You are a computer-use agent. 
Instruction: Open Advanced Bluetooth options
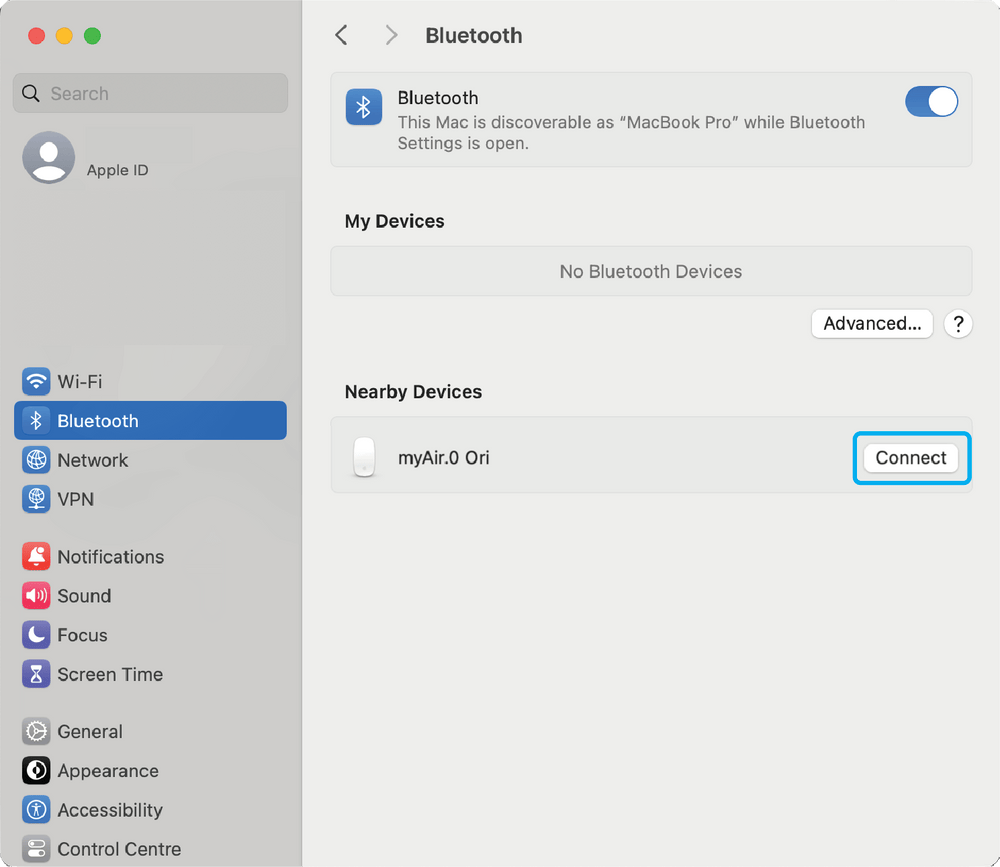coord(871,324)
